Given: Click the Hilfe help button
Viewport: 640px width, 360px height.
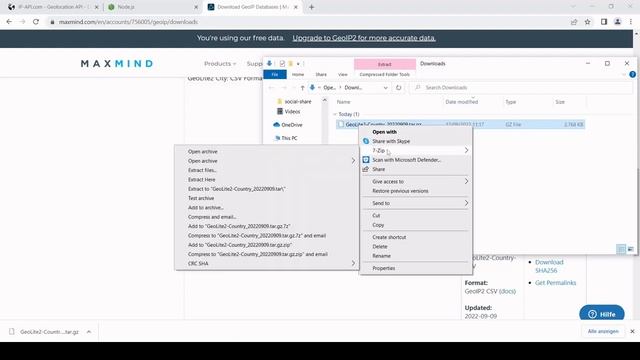Looking at the screenshot, I should [x=602, y=314].
